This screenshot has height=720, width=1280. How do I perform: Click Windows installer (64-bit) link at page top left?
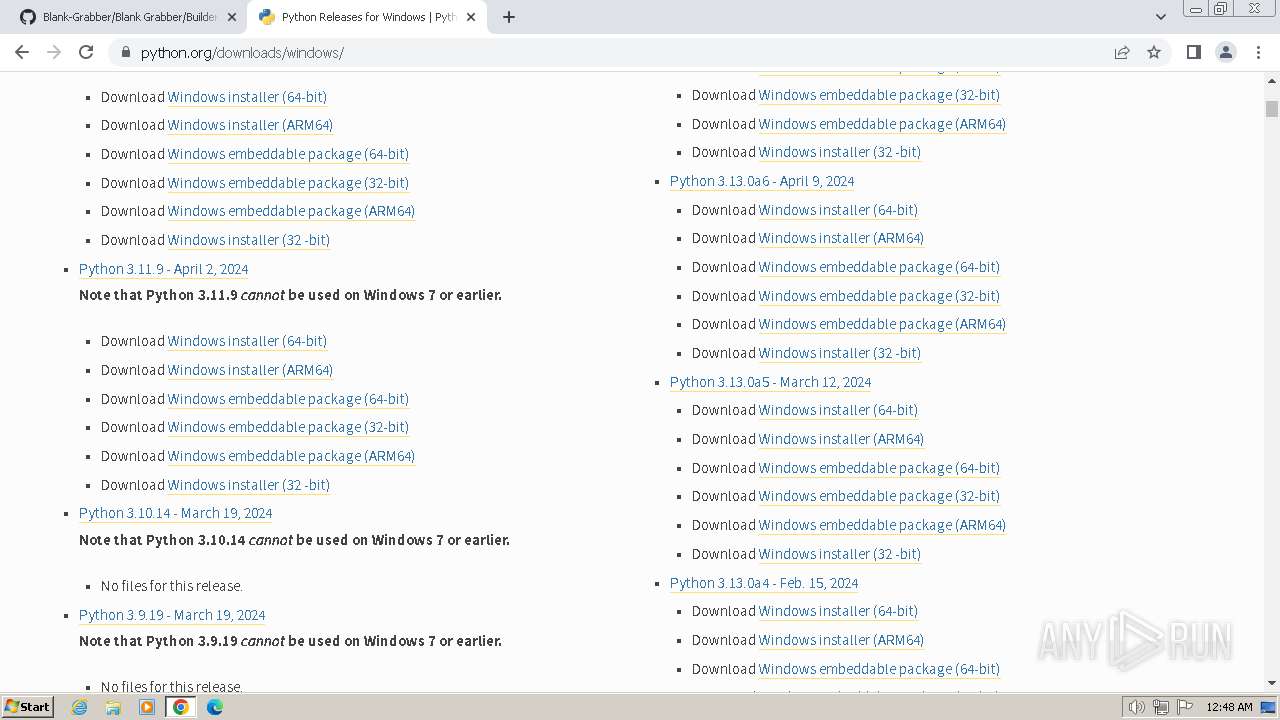click(x=247, y=97)
